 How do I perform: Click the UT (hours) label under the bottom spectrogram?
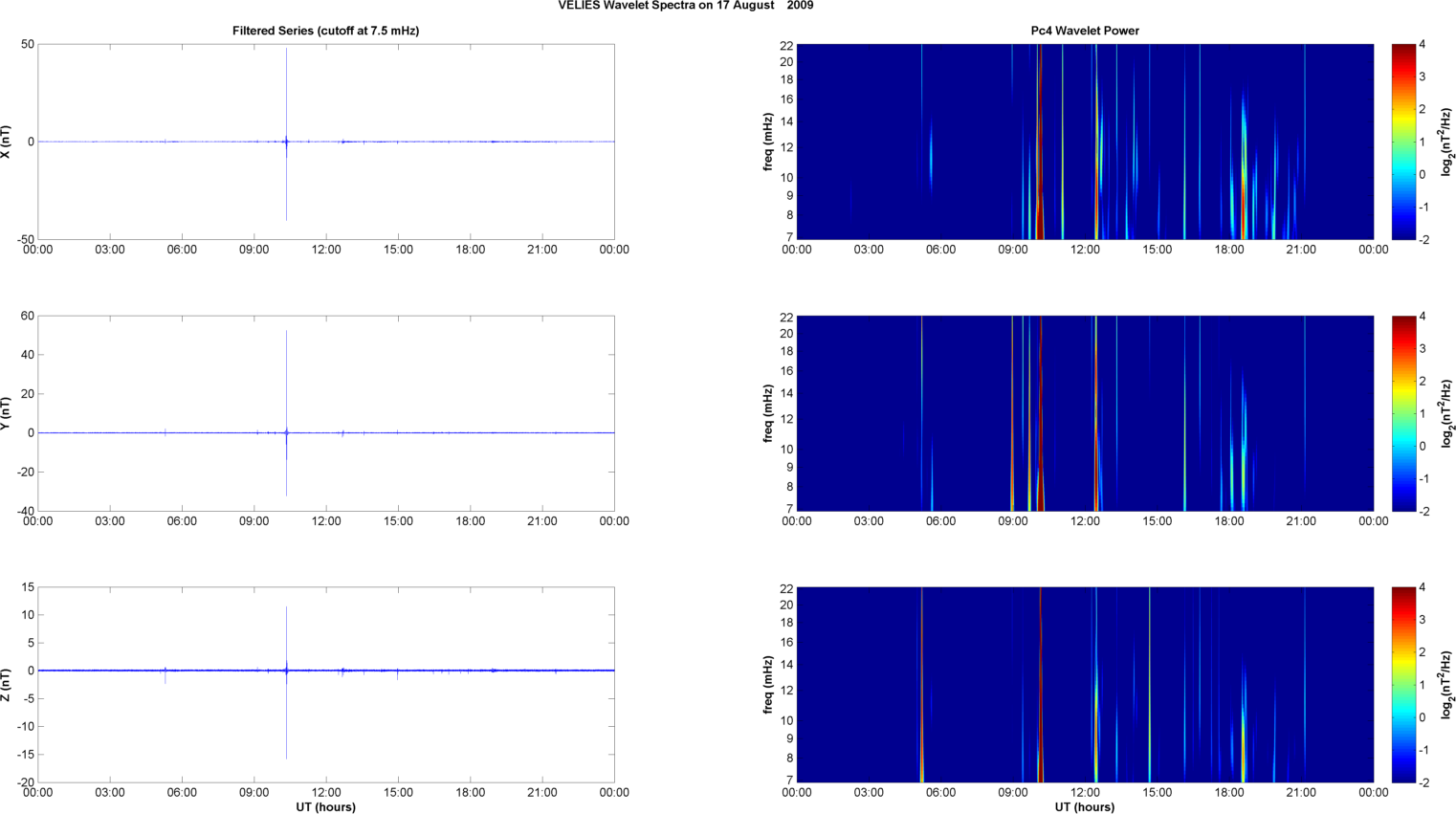click(x=1084, y=806)
